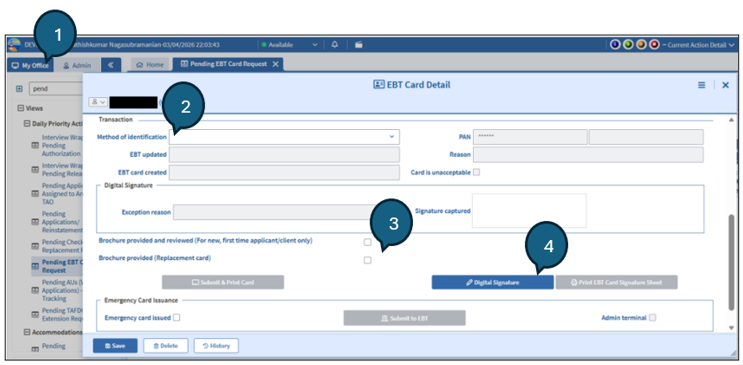Switch to Admin tab
This screenshot has height=365, width=743.
tap(77, 65)
